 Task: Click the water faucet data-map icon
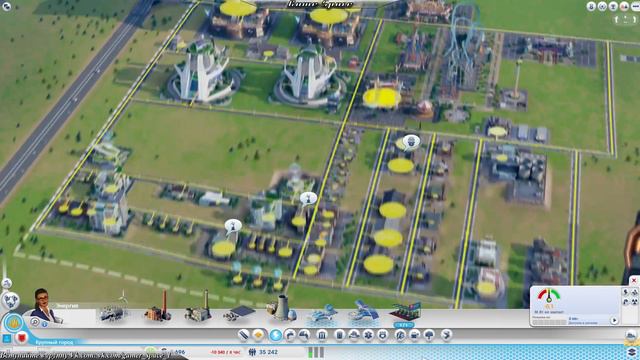(626, 302)
